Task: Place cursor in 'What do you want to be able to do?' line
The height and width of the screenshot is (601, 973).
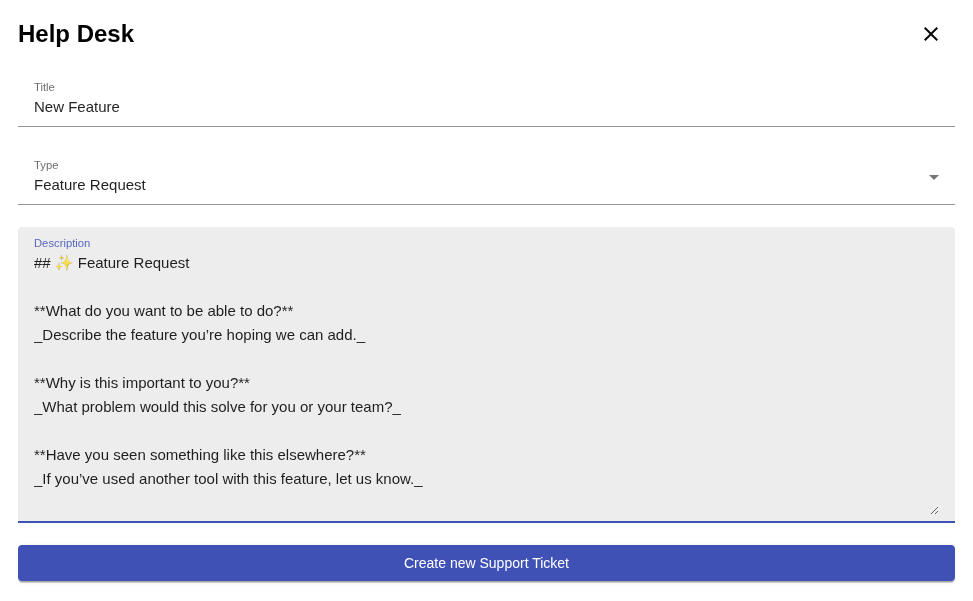Action: 164,311
